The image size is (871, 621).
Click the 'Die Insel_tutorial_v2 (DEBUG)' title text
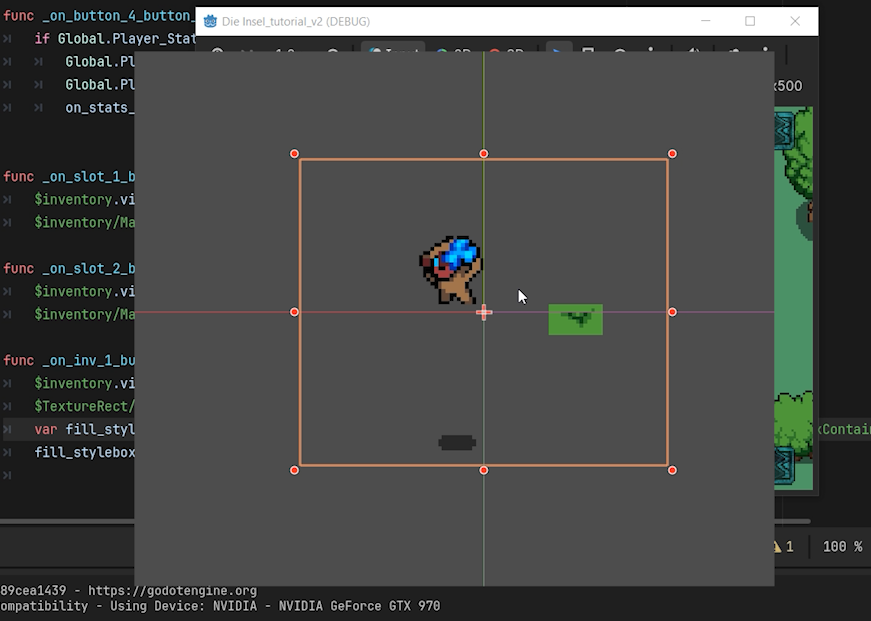click(296, 22)
